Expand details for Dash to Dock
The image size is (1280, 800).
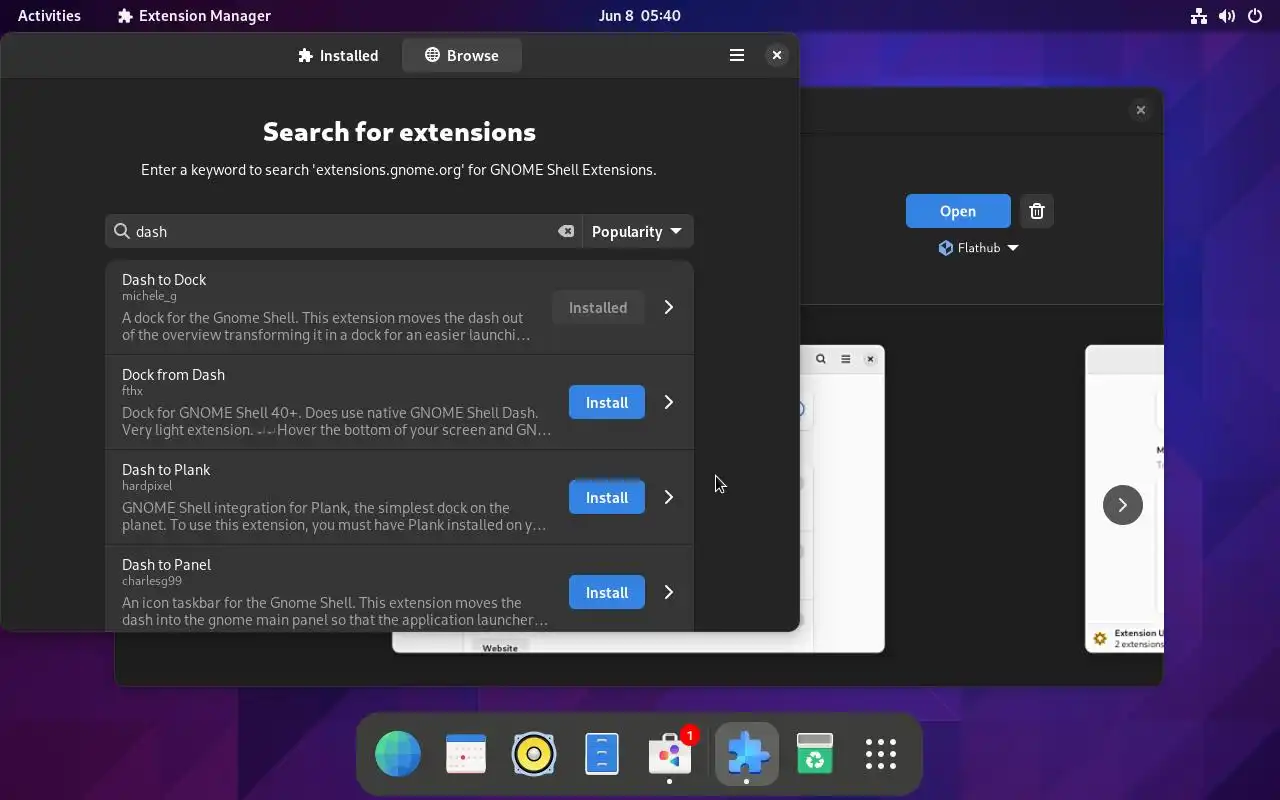[x=669, y=308]
